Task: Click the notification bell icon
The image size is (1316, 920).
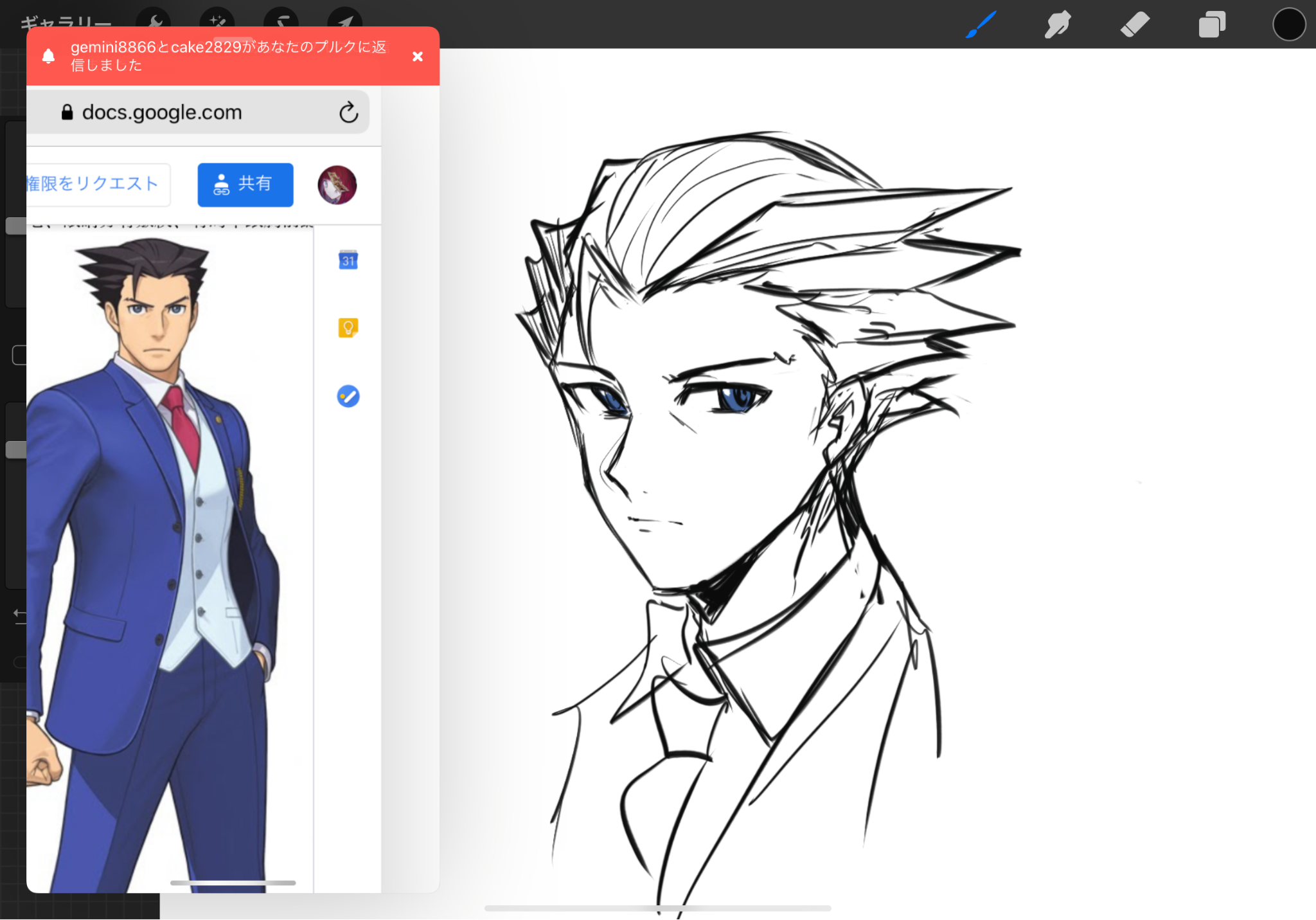Action: 48,57
